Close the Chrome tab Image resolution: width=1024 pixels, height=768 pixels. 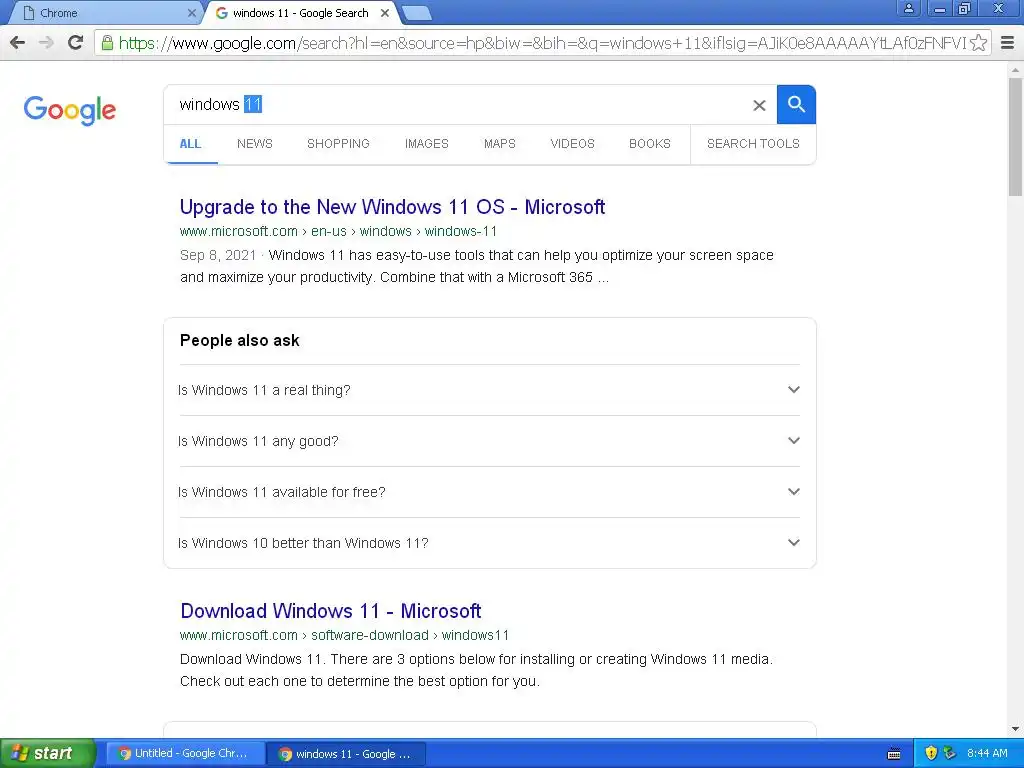191,13
